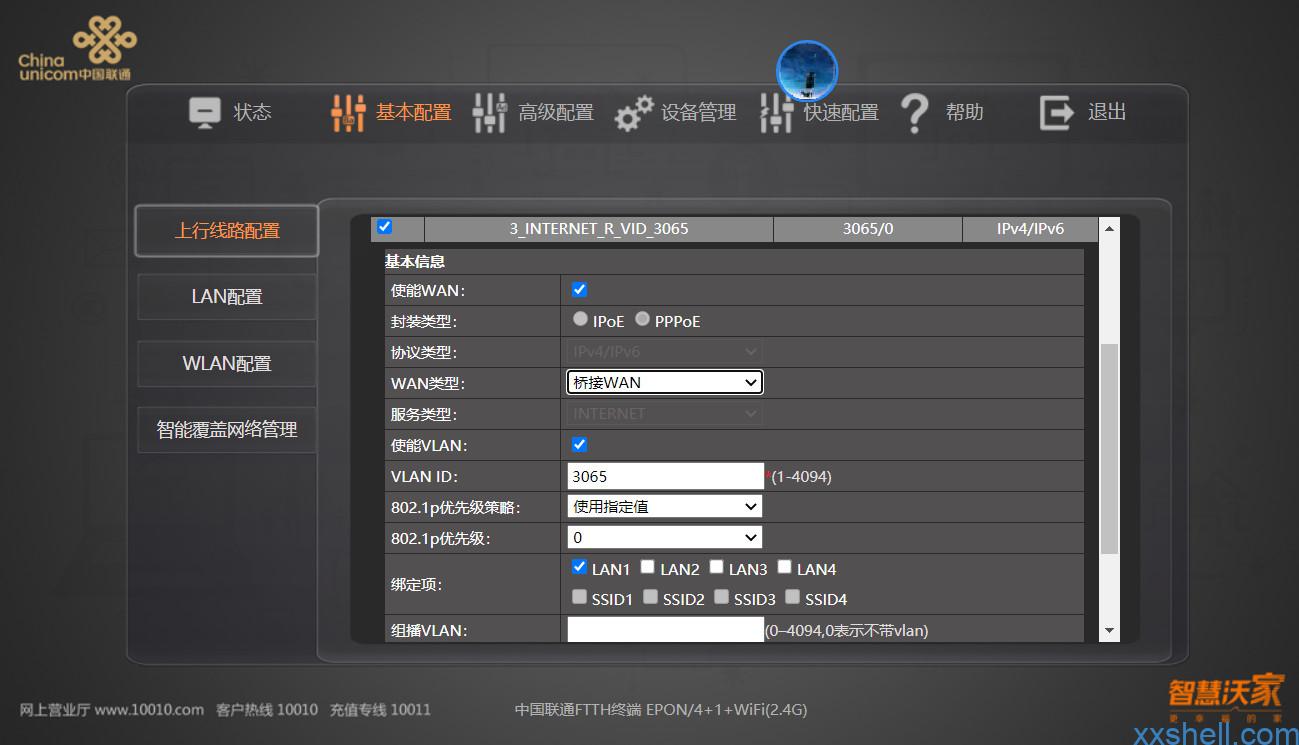
Task: Toggle the 使能WAN checkbox
Action: point(579,290)
